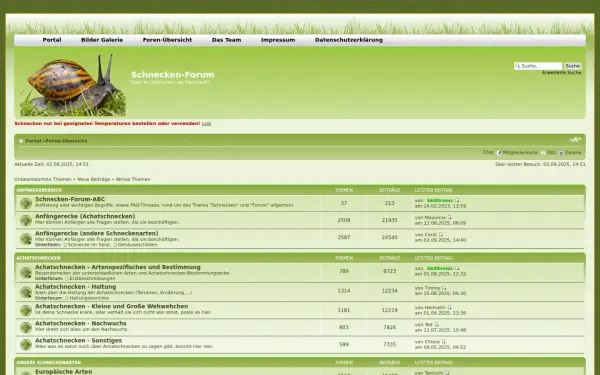Click the Foren-Übersicht breadcrumb link
Screen dimensions: 600x375
66,141
